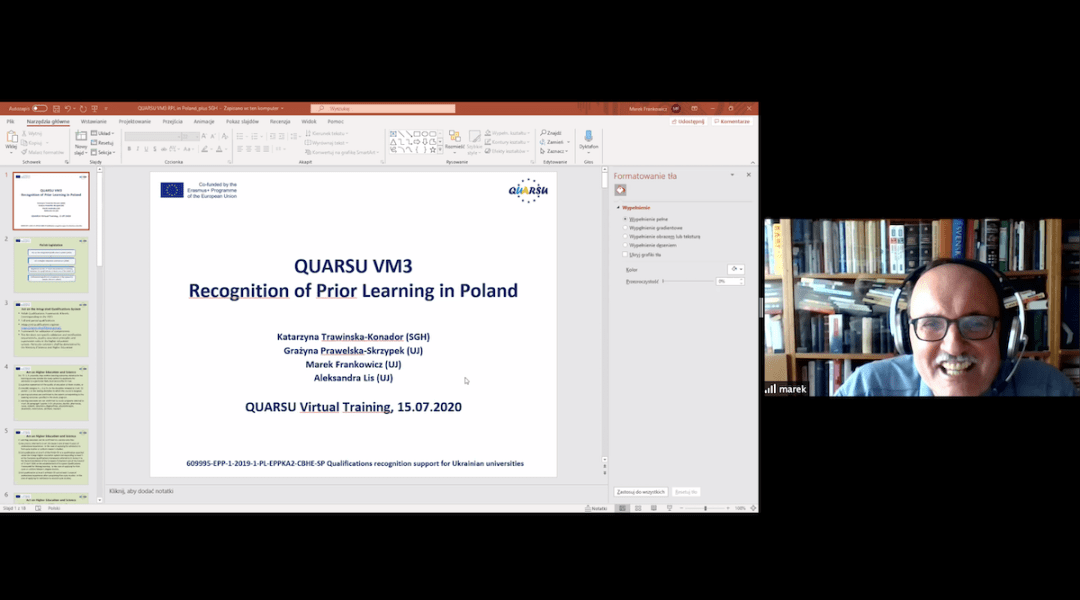1080x600 pixels.
Task: Click the save icon in quick access toolbar
Action: (x=56, y=108)
